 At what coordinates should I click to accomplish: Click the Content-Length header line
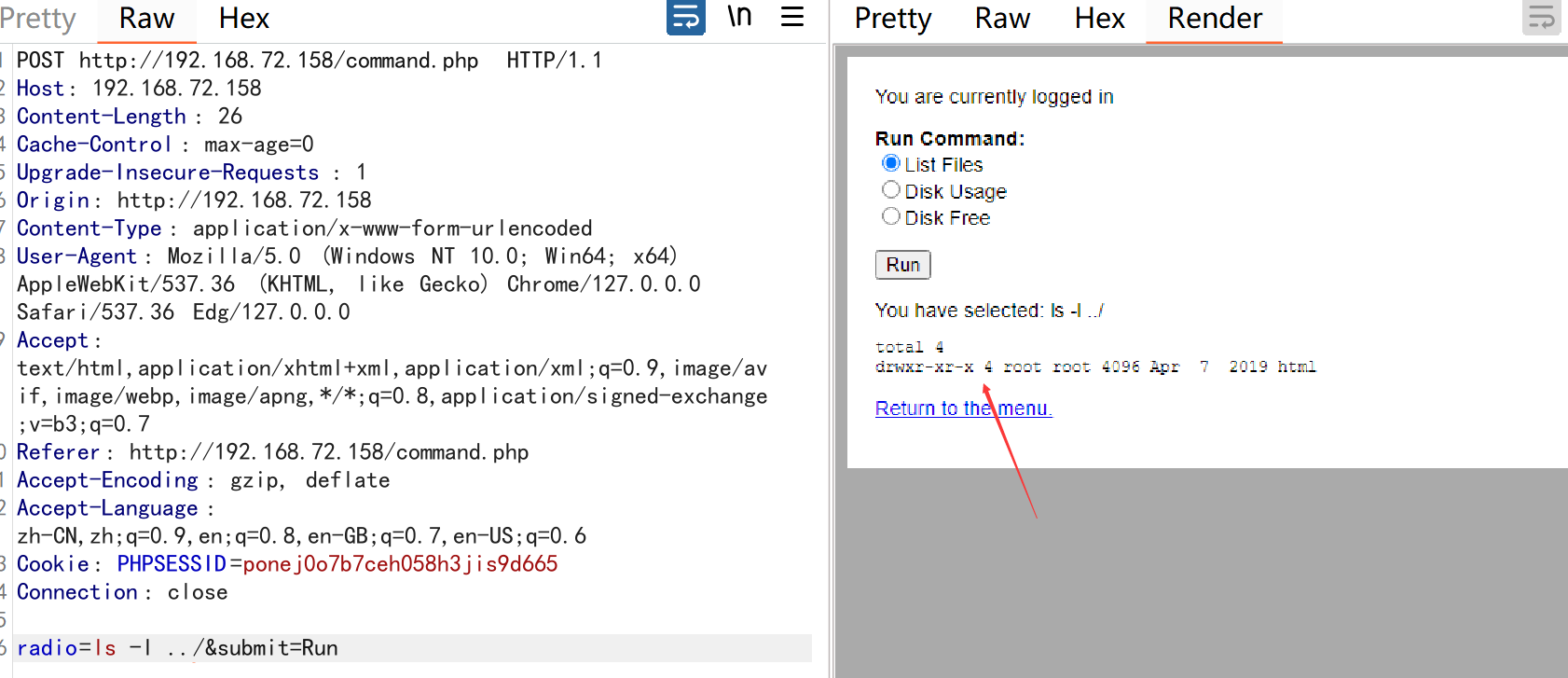[x=130, y=117]
